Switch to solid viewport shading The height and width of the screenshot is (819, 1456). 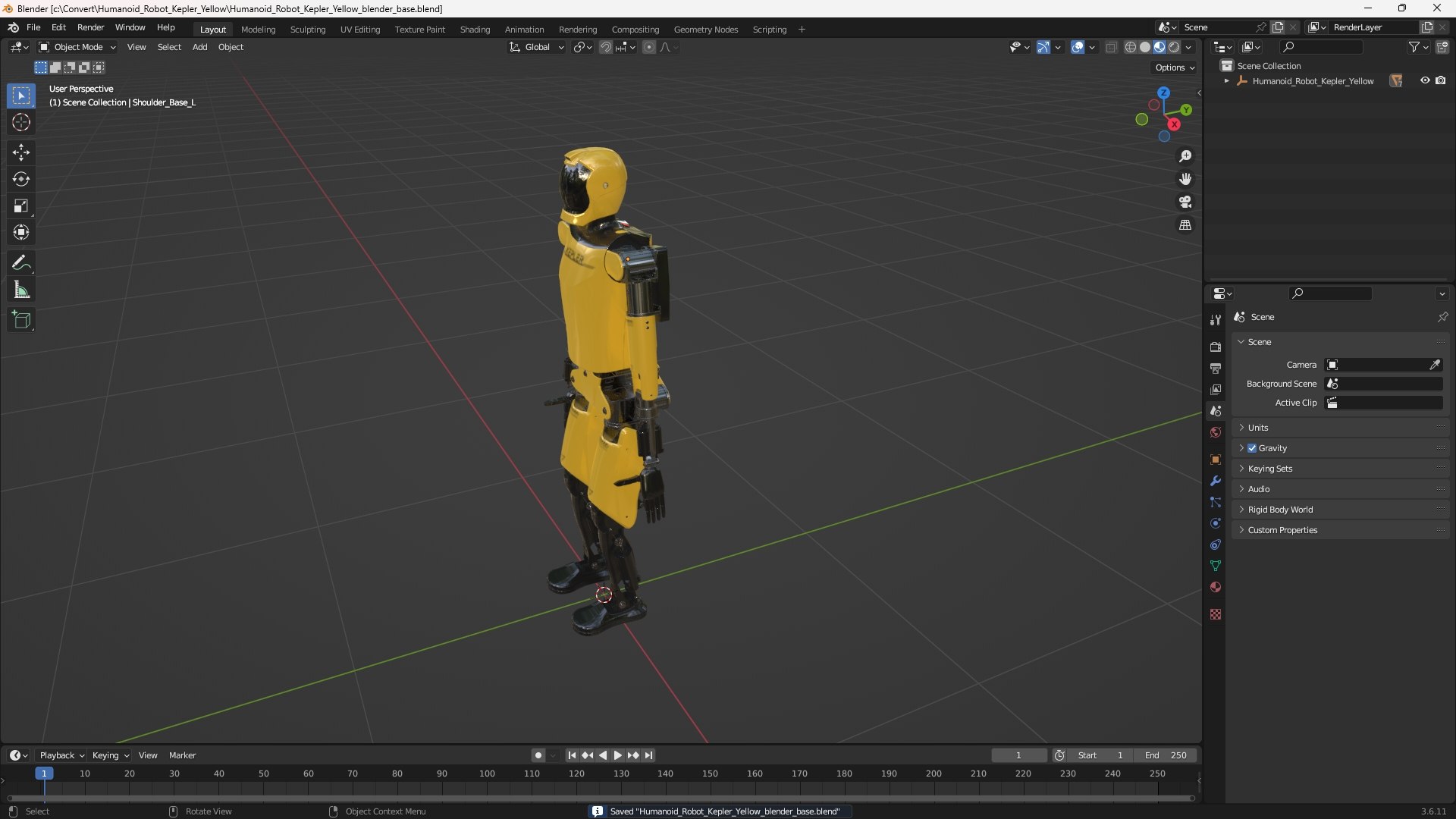pyautogui.click(x=1145, y=47)
